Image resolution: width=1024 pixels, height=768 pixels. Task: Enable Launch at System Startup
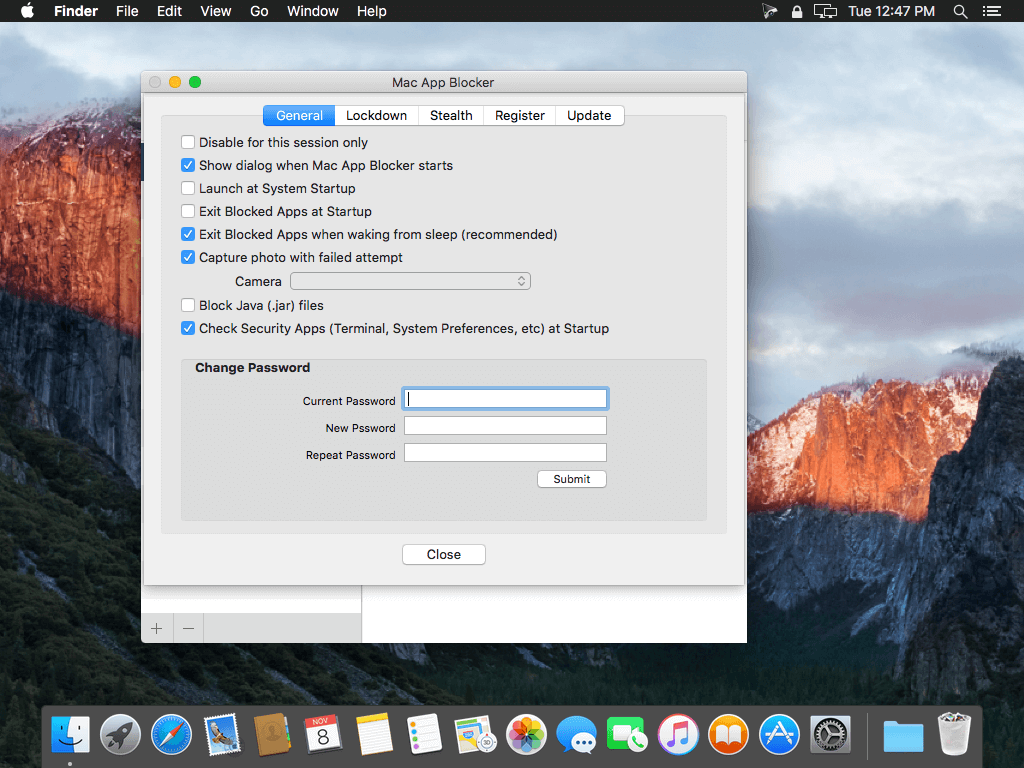click(x=188, y=188)
